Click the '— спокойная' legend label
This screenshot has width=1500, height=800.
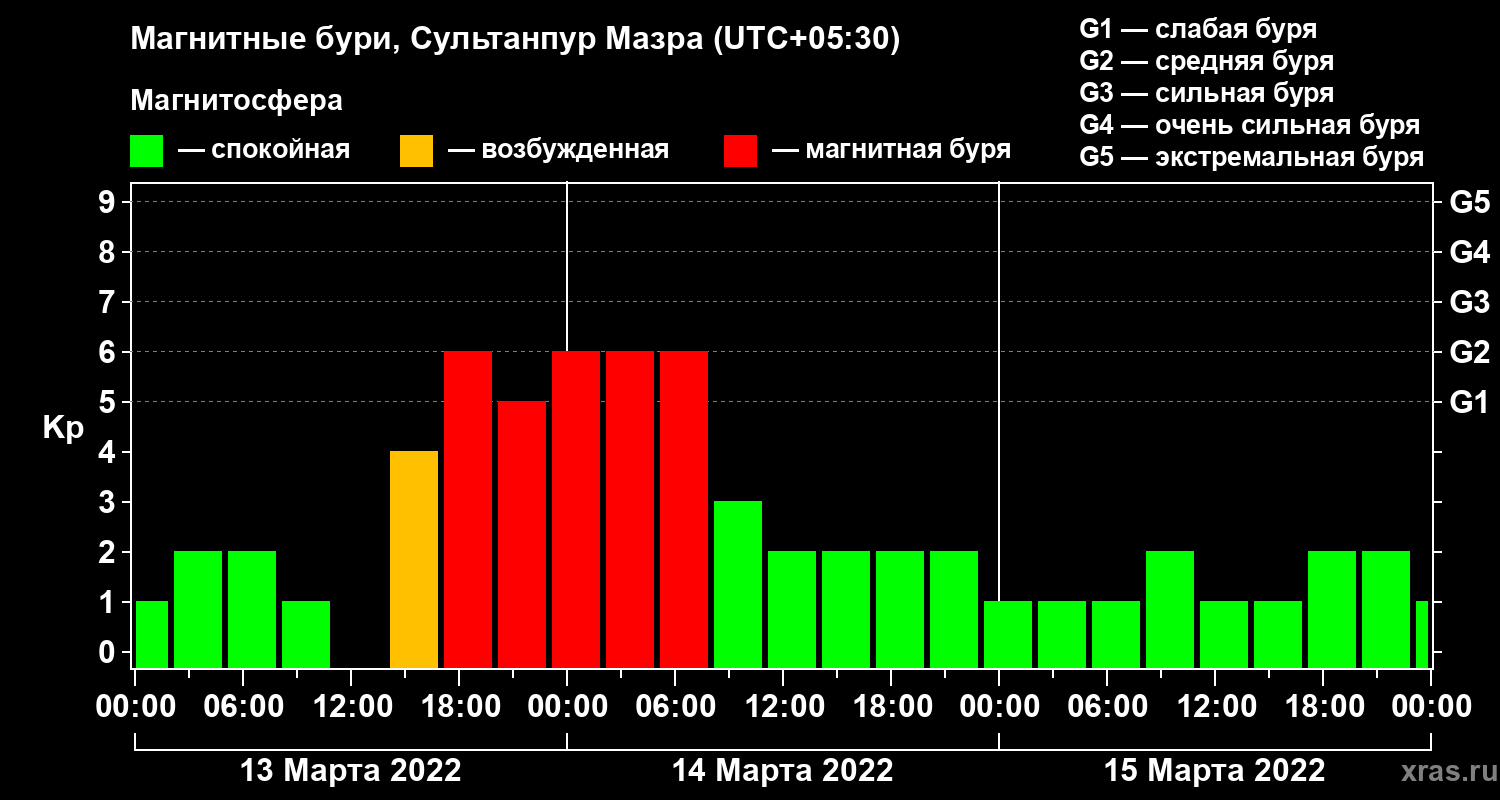click(x=264, y=151)
